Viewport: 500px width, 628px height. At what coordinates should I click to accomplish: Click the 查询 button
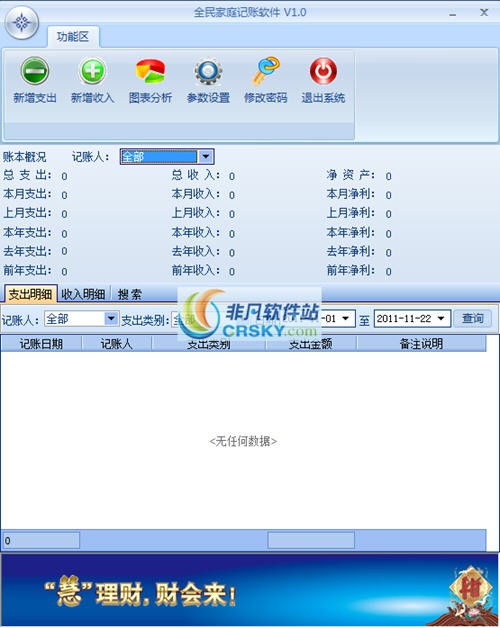pyautogui.click(x=473, y=319)
